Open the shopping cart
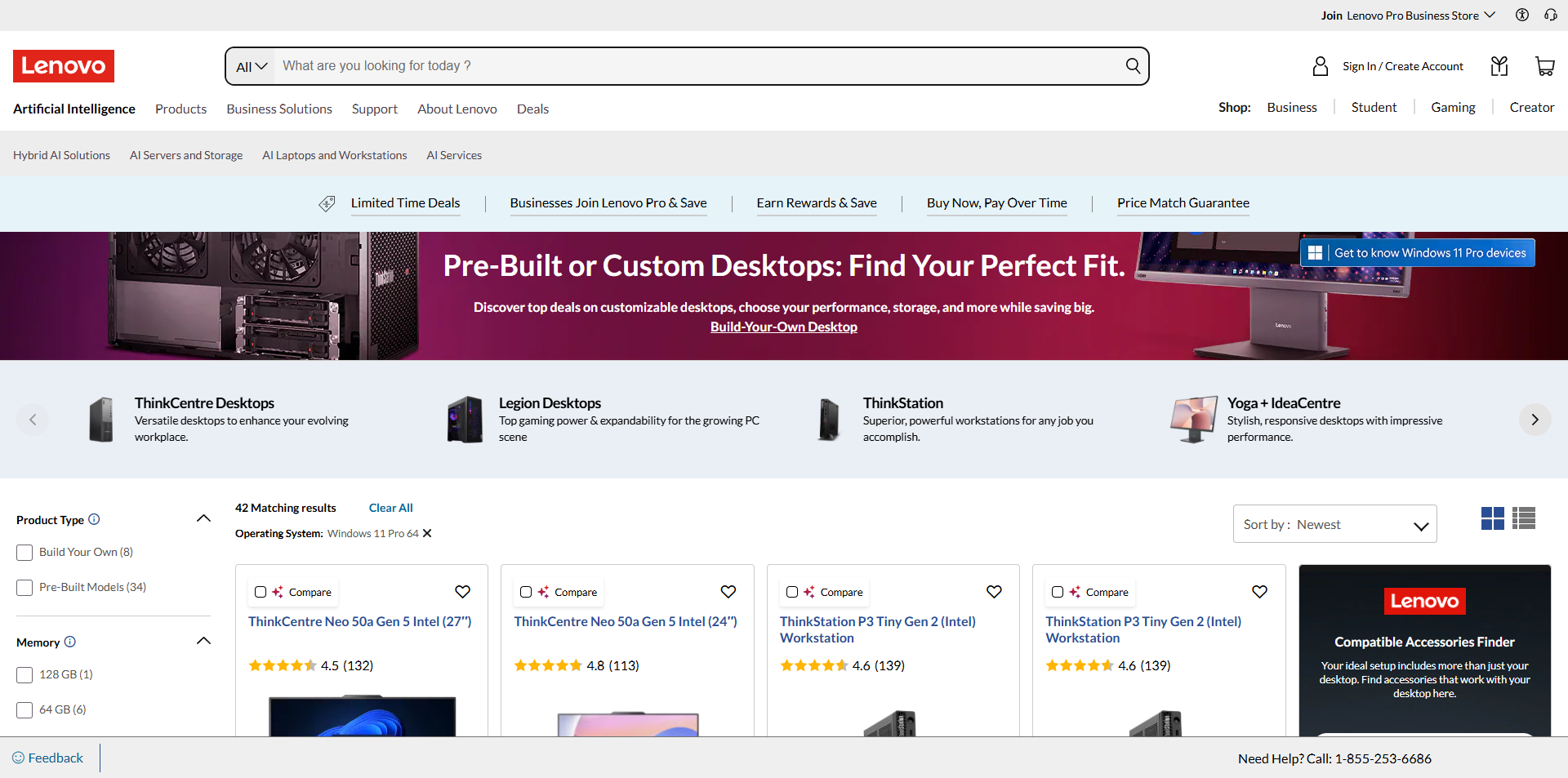 tap(1544, 66)
